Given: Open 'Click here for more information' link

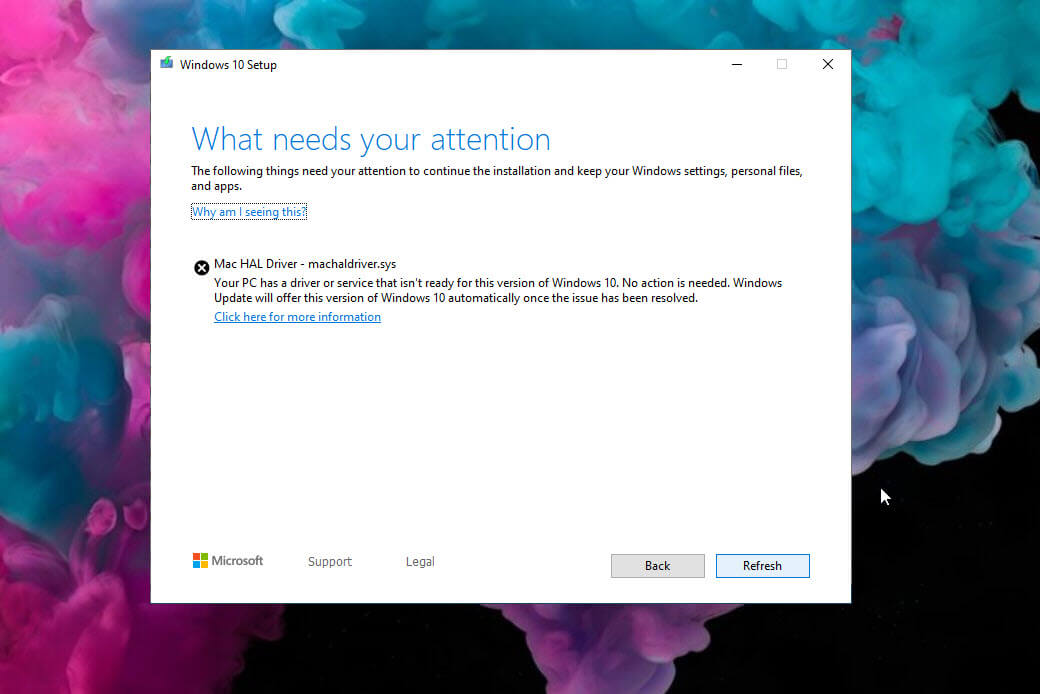Looking at the screenshot, I should pyautogui.click(x=297, y=317).
